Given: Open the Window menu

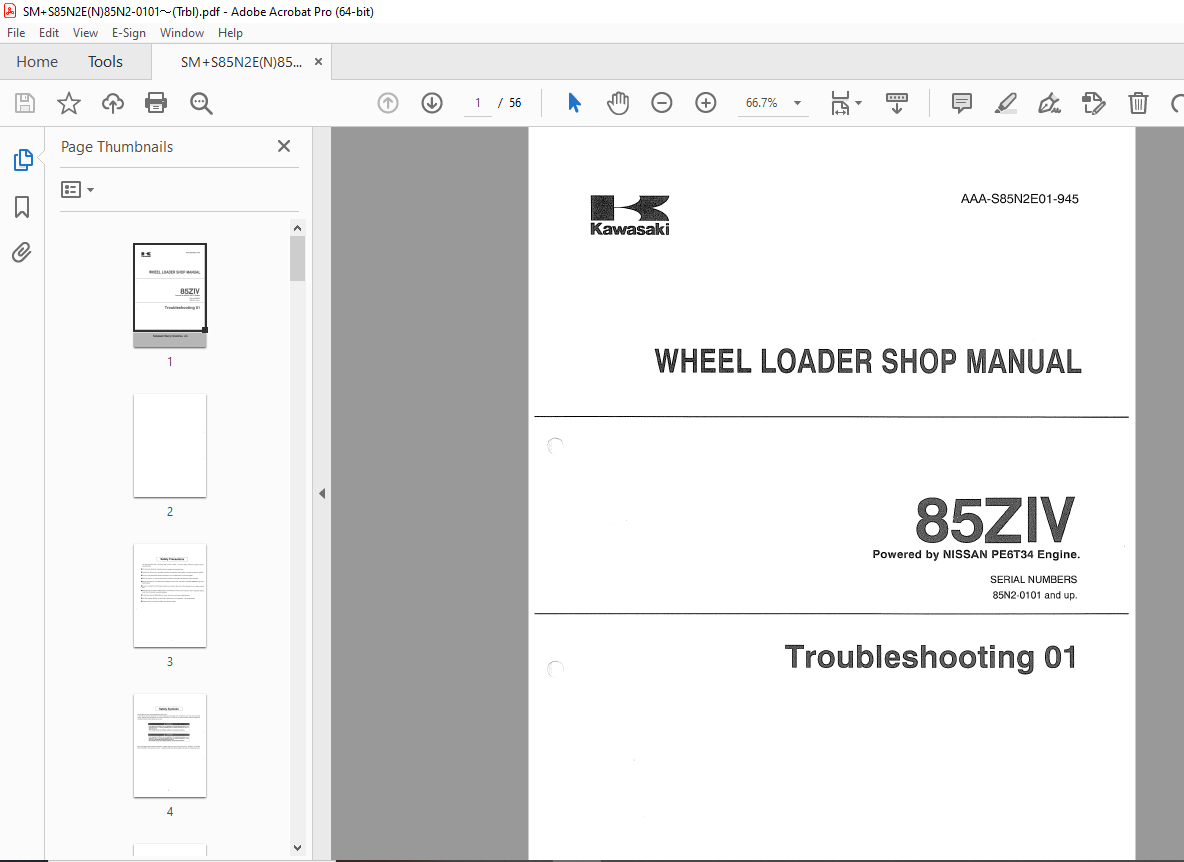Looking at the screenshot, I should click(x=182, y=33).
